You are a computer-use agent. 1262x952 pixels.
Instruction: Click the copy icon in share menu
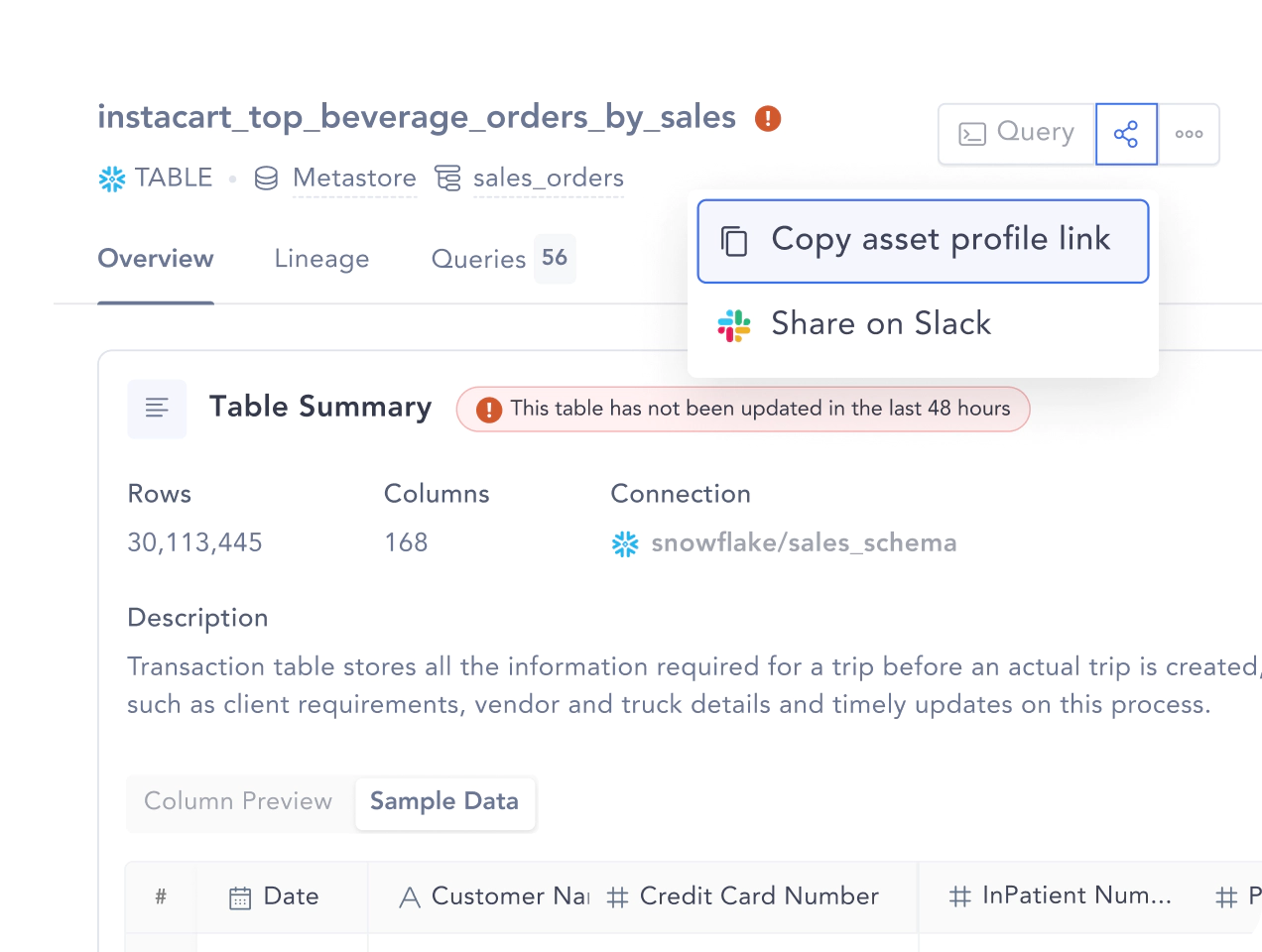tap(734, 241)
